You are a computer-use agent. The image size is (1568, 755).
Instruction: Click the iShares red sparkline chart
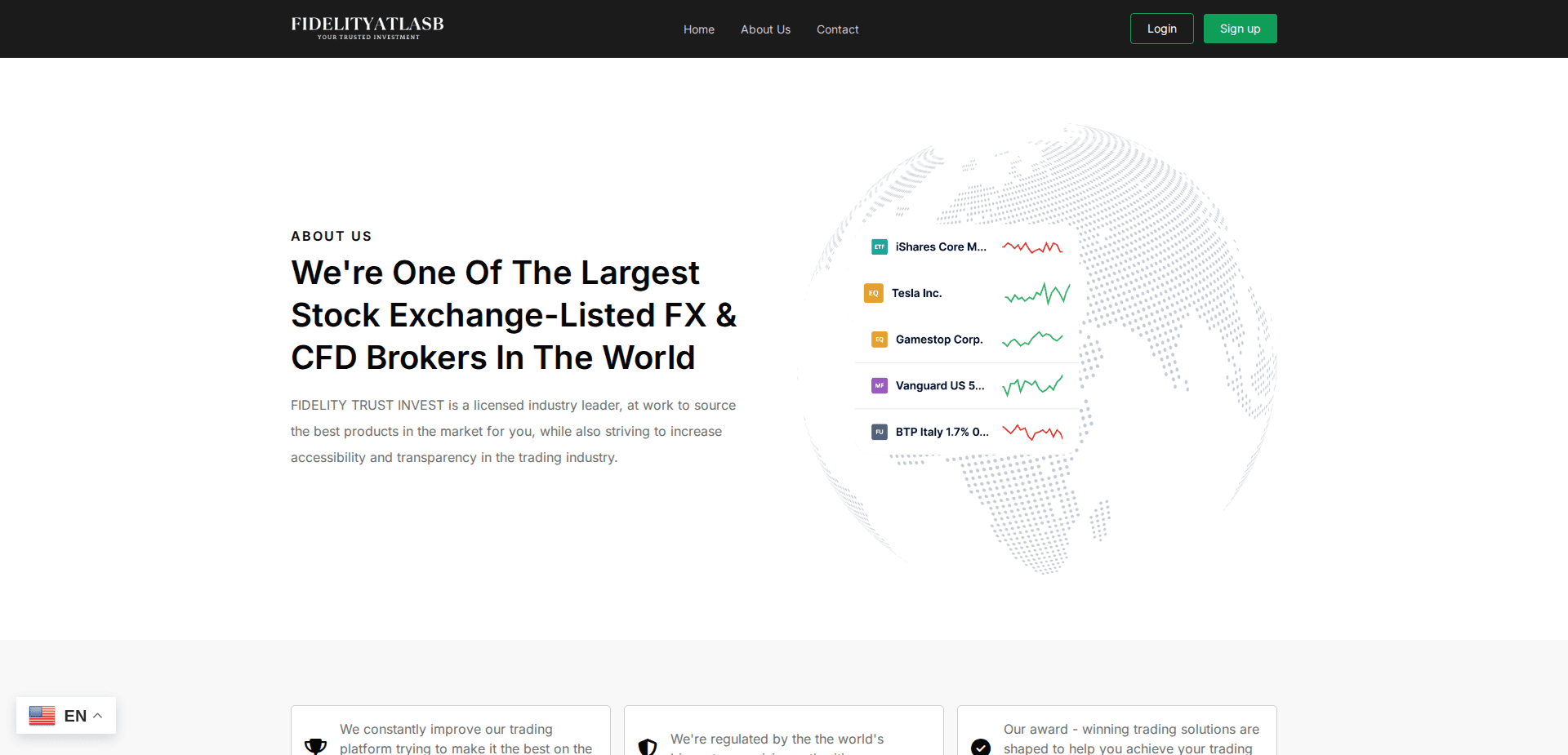click(x=1032, y=246)
